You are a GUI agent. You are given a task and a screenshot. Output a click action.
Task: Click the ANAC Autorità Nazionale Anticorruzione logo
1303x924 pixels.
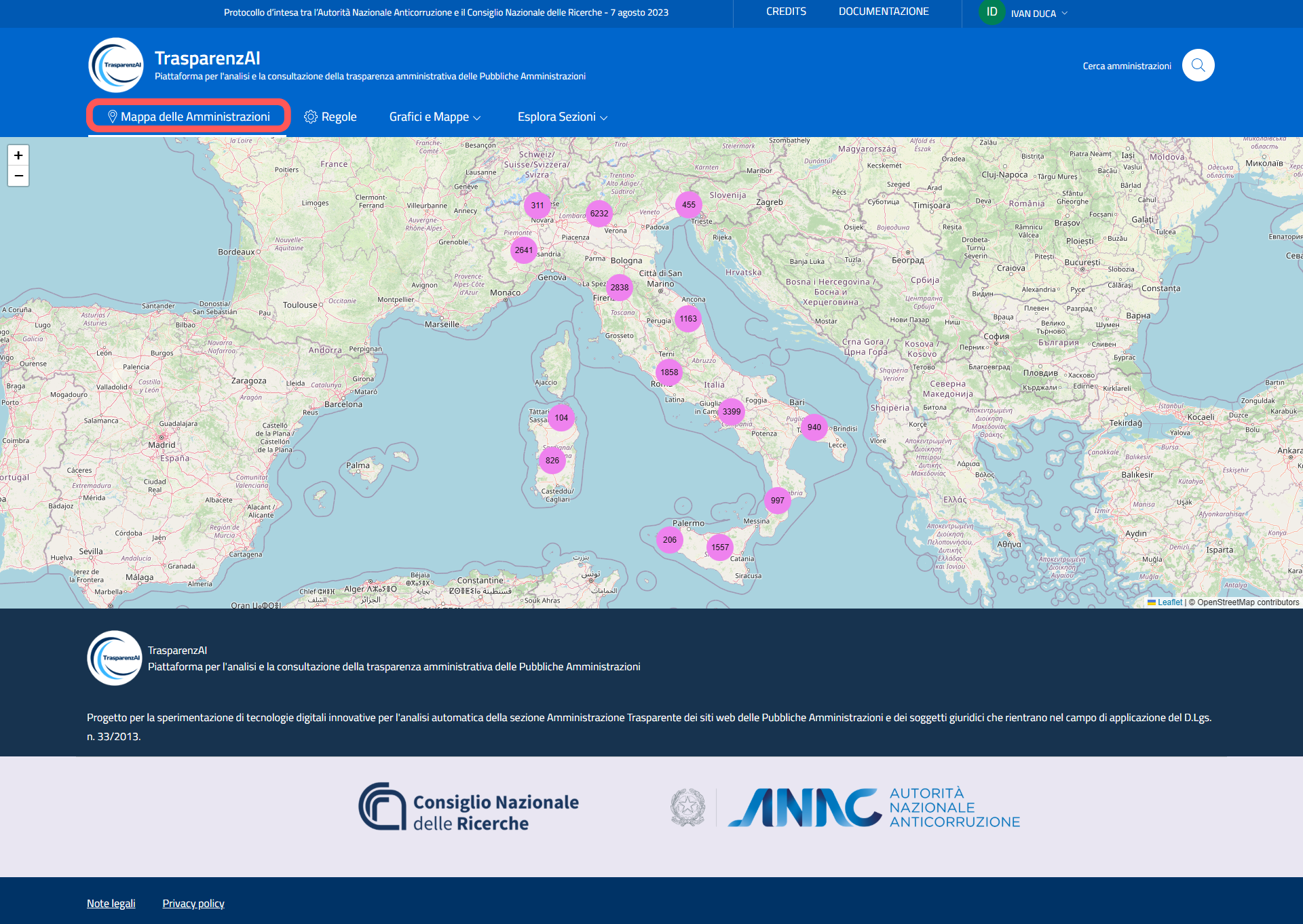tap(846, 807)
